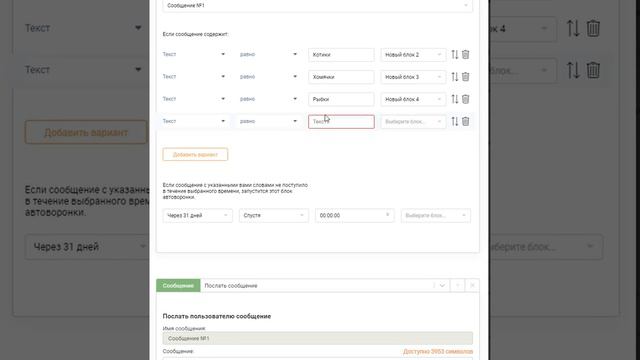Click Если сообщение содержит label
Viewport: 640px width, 360px height.
pyautogui.click(x=196, y=34)
